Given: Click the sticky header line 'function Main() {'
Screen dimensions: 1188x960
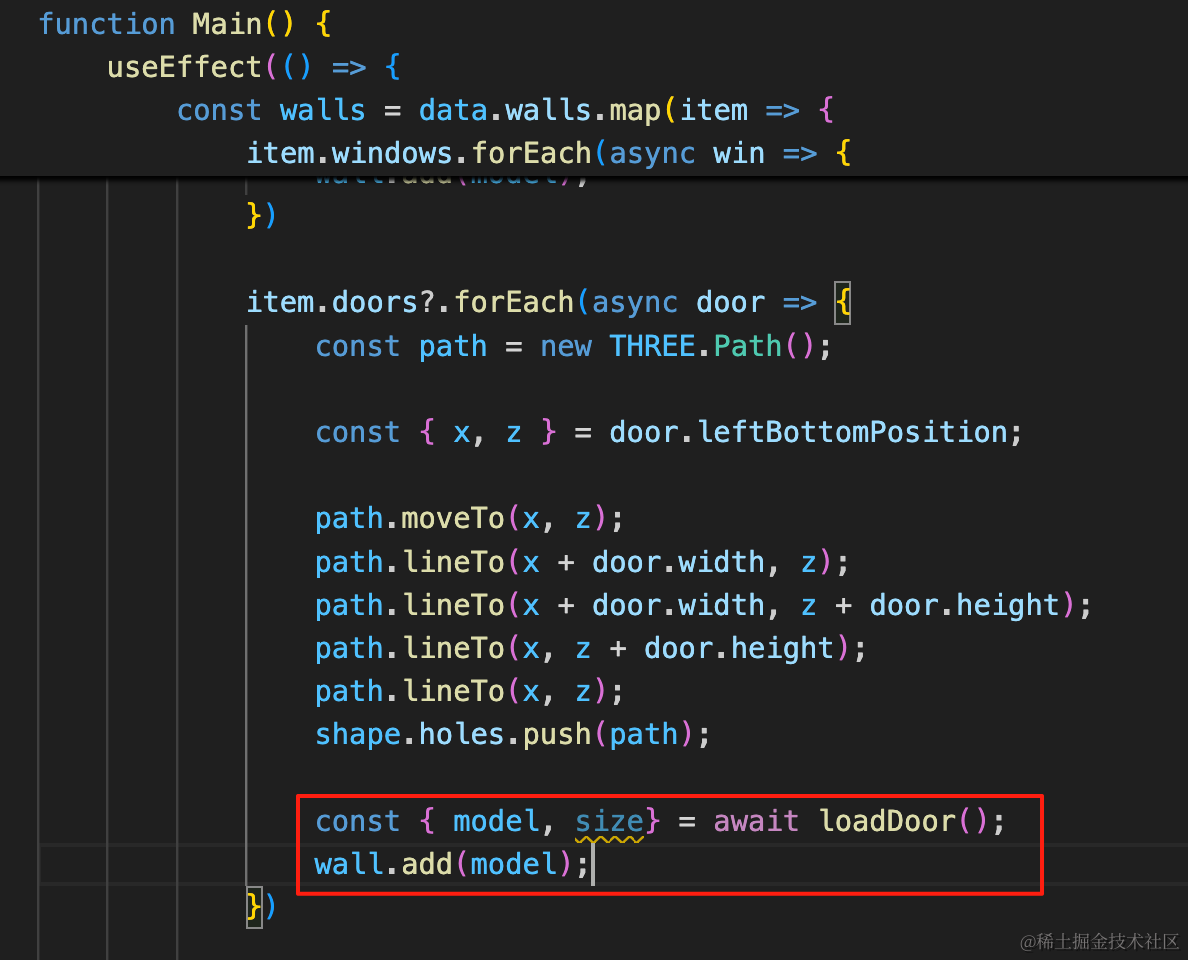Looking at the screenshot, I should 185,24.
